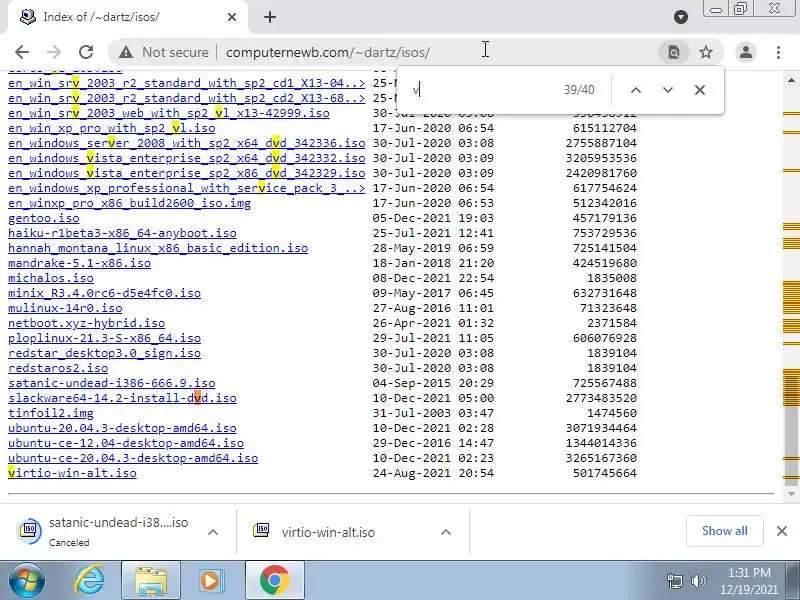Open en_windows_vista_enterprise_sp2_x86_dvd_342329.iso link
The height and width of the screenshot is (600, 800).
(187, 173)
